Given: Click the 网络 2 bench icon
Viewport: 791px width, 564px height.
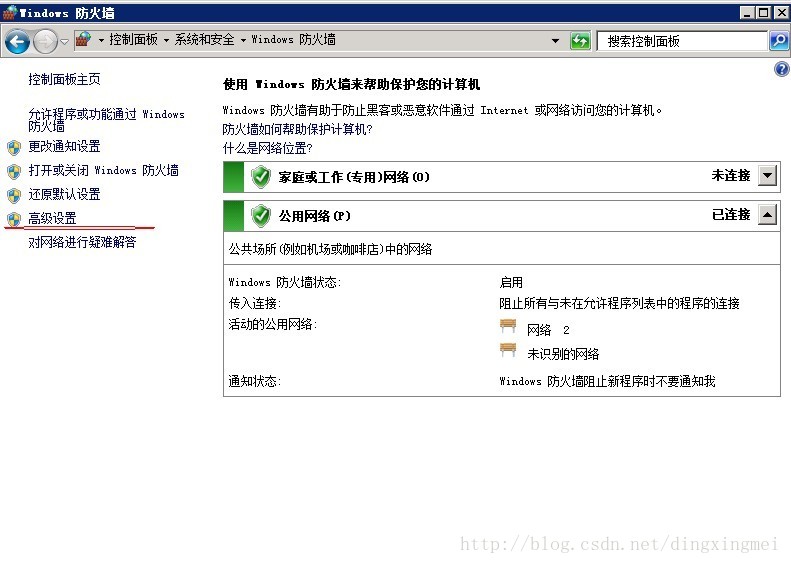Looking at the screenshot, I should click(x=508, y=326).
